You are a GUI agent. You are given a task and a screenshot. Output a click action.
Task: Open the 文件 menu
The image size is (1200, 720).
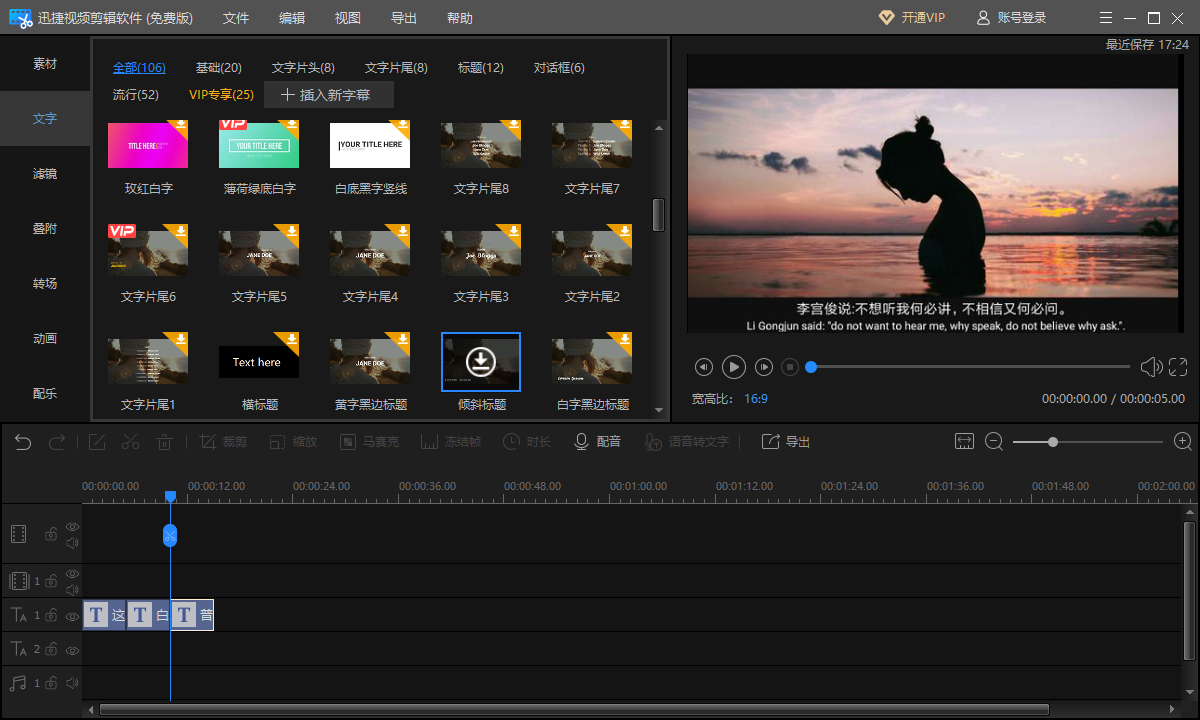[x=236, y=18]
